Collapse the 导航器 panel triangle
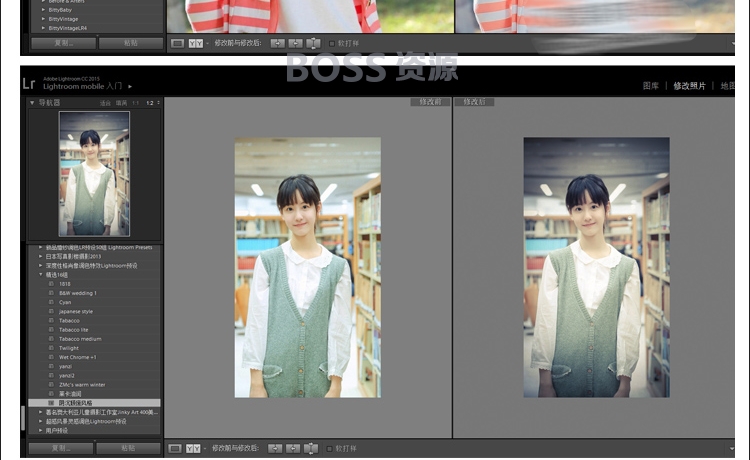This screenshot has height=460, width=750. (x=32, y=102)
